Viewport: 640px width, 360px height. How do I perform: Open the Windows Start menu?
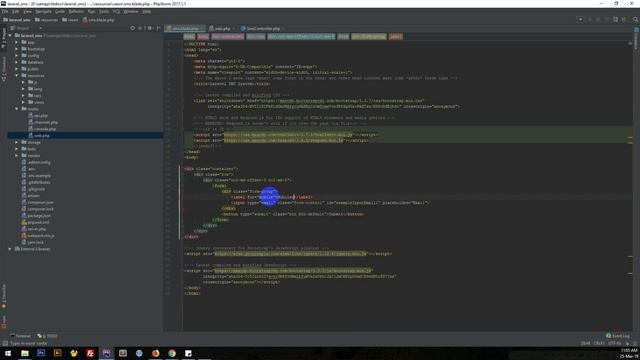click(x=8, y=353)
